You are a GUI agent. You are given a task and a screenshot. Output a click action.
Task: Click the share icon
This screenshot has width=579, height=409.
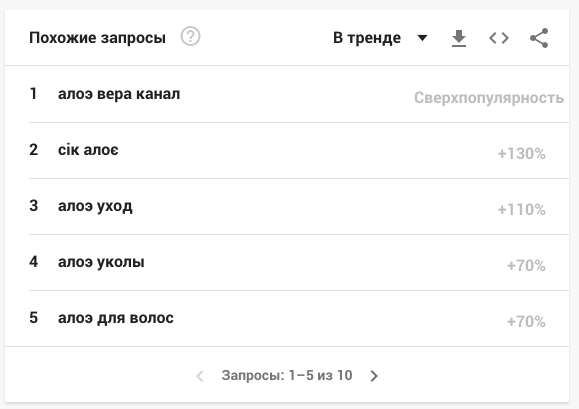[x=539, y=38]
